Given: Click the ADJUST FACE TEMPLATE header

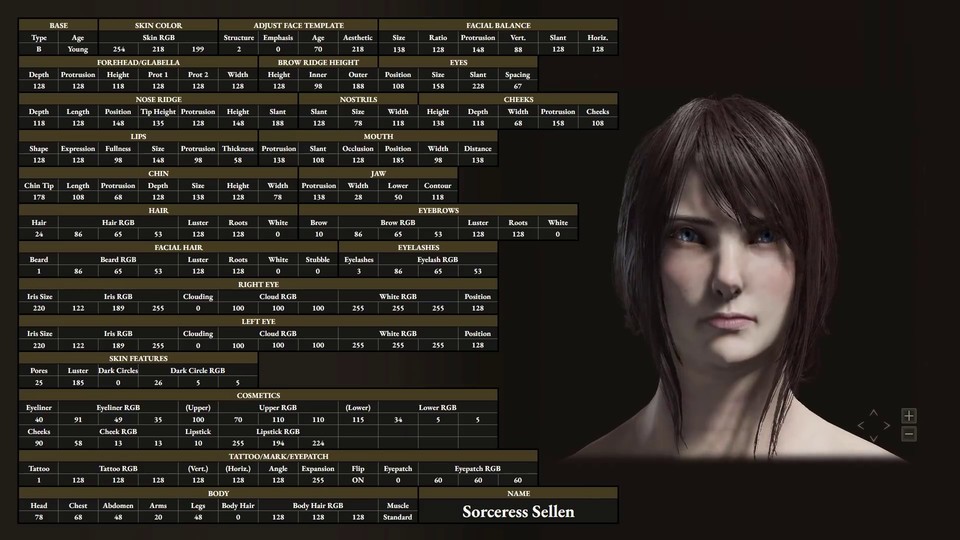Looking at the screenshot, I should click(298, 25).
